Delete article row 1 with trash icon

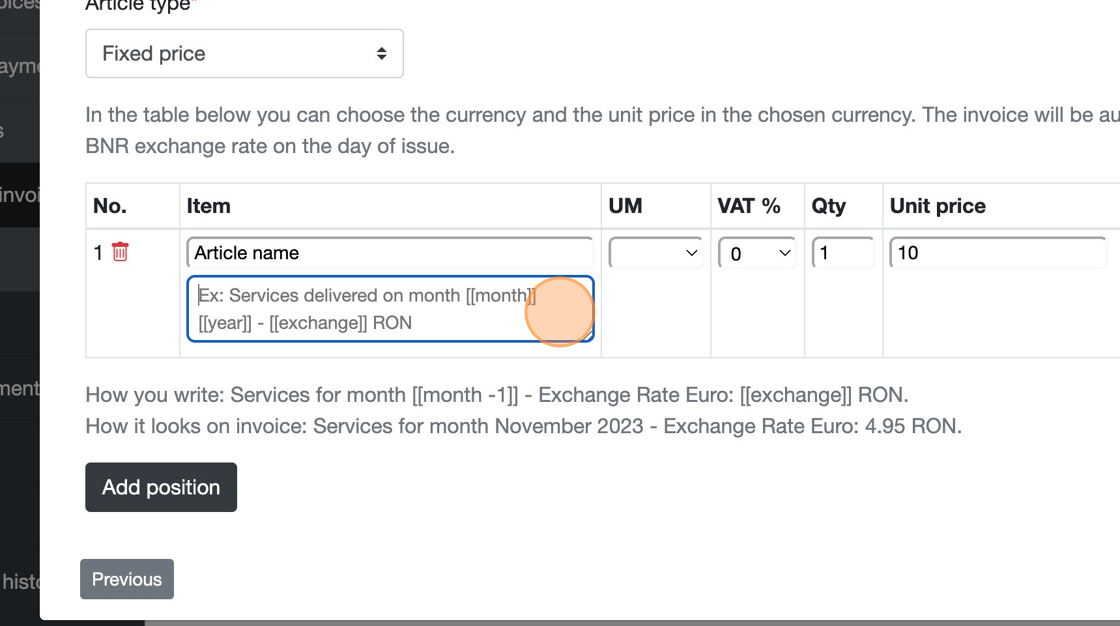(x=120, y=252)
